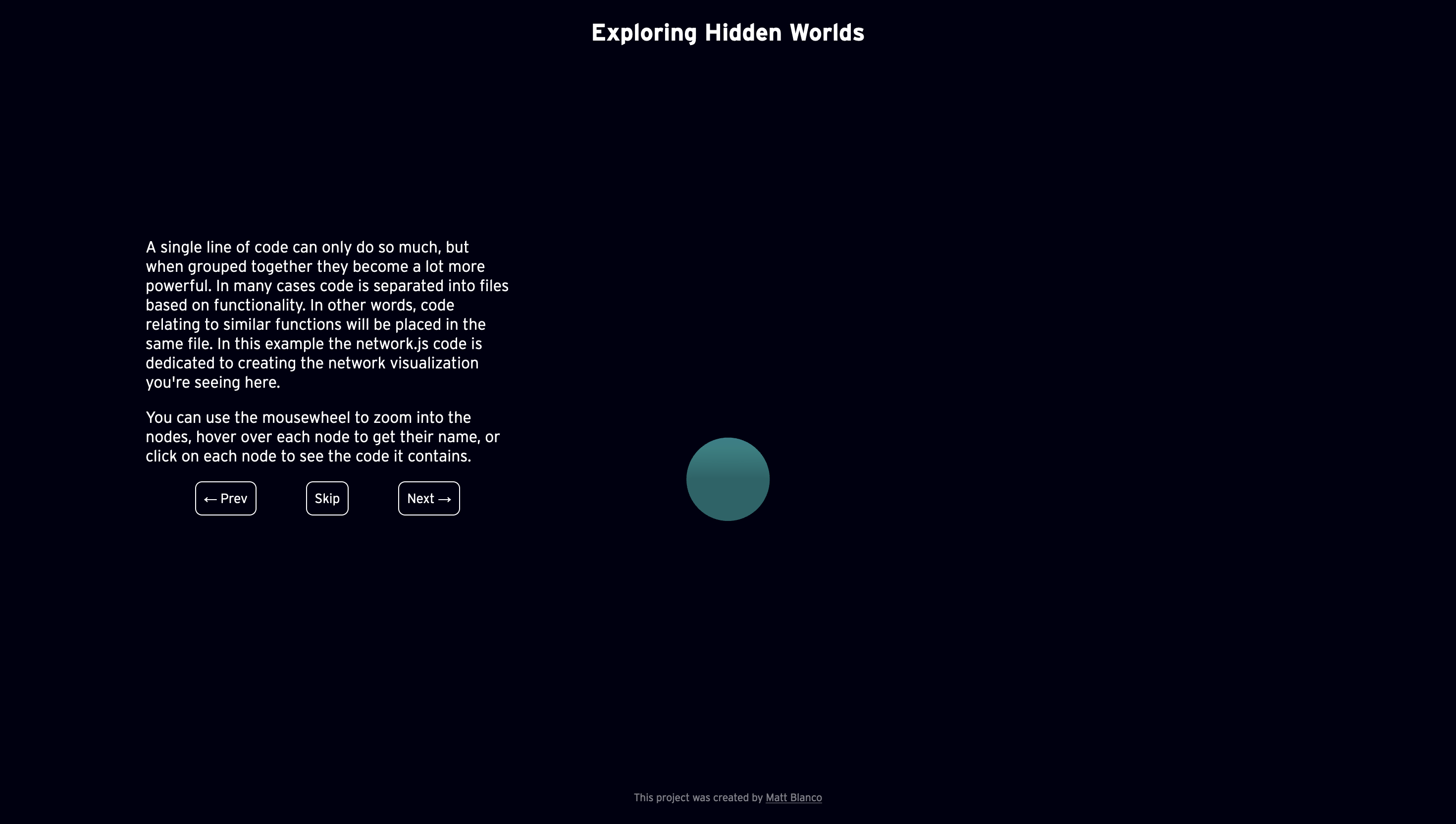The width and height of the screenshot is (1456, 824).
Task: Open the Matt Blanco link
Action: click(x=793, y=797)
